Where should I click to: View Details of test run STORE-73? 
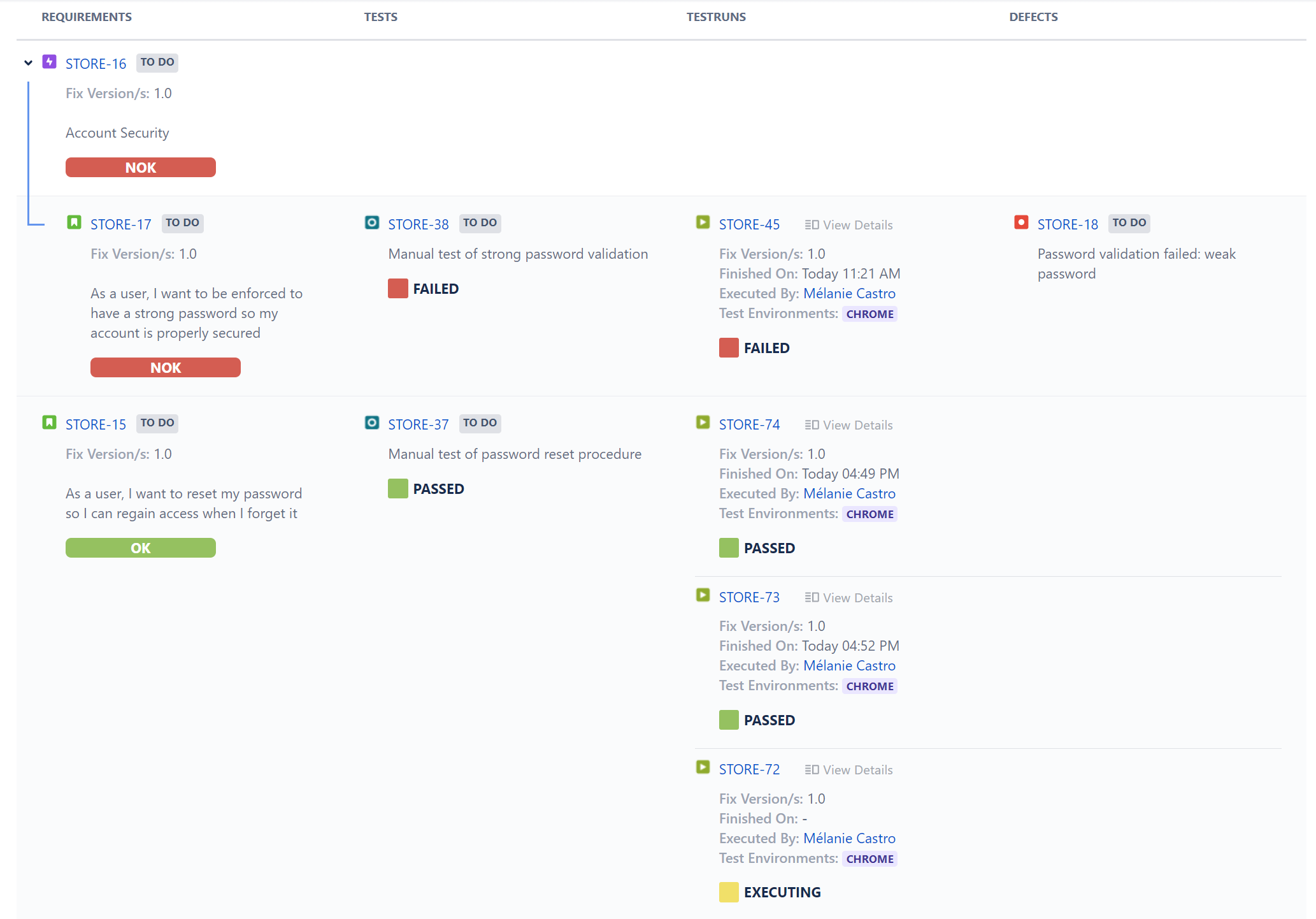point(848,598)
